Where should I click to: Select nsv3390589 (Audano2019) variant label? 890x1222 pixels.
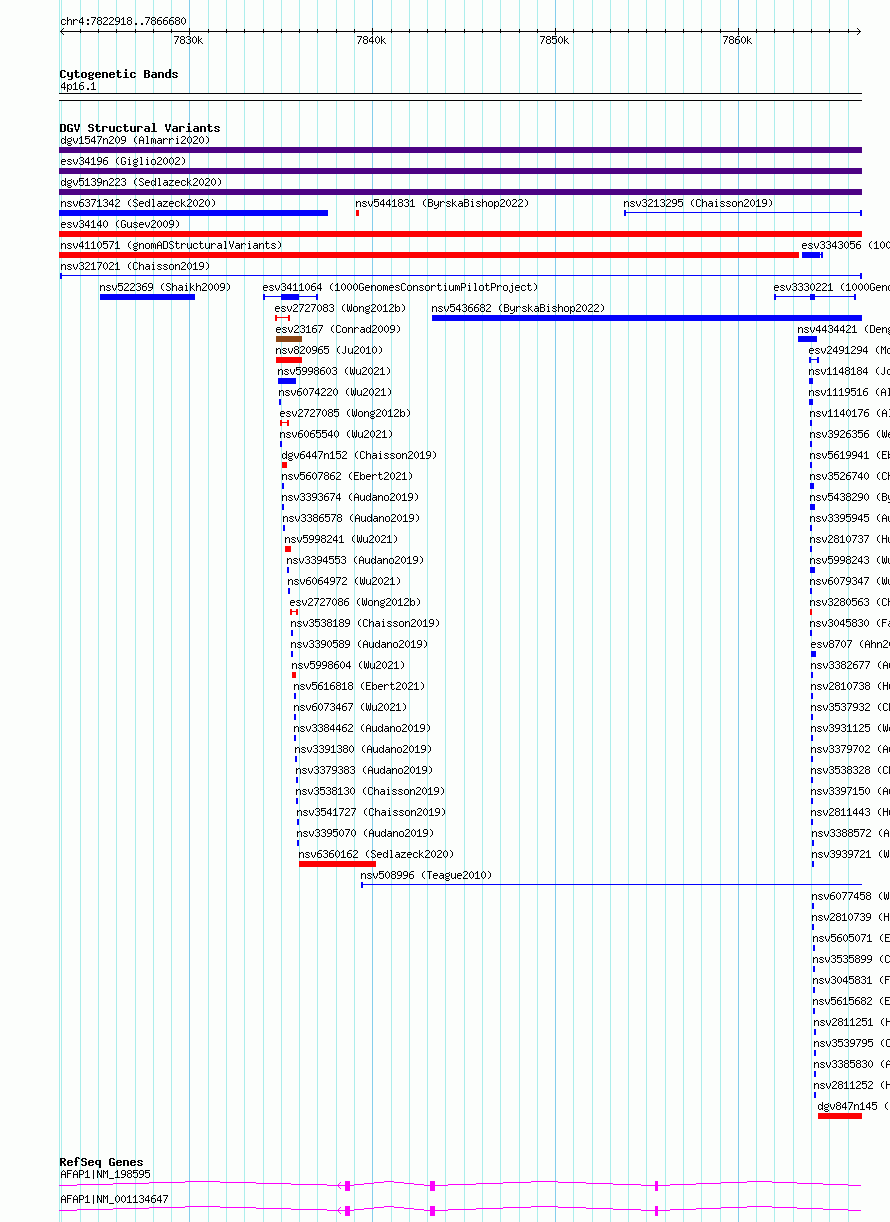(x=360, y=644)
